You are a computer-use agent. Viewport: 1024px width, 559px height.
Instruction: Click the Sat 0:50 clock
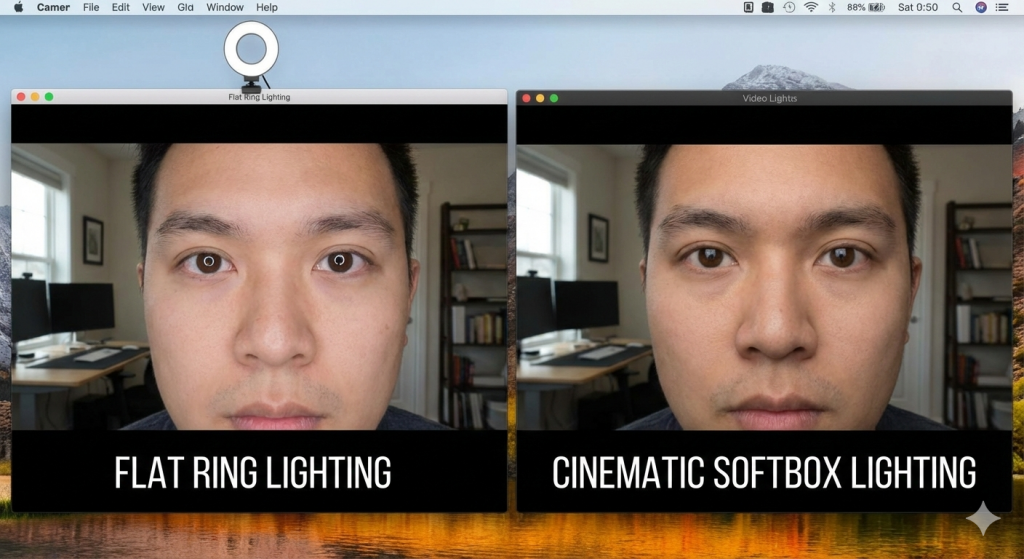[x=918, y=7]
